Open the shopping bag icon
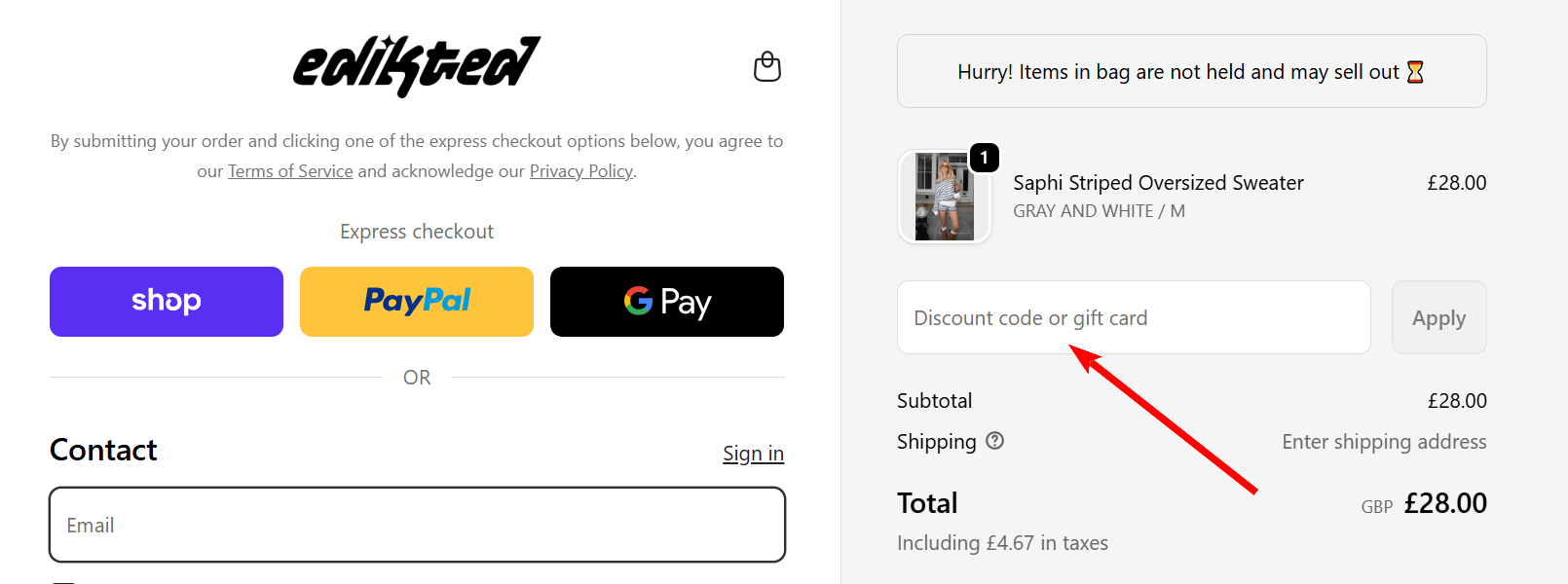 766,67
